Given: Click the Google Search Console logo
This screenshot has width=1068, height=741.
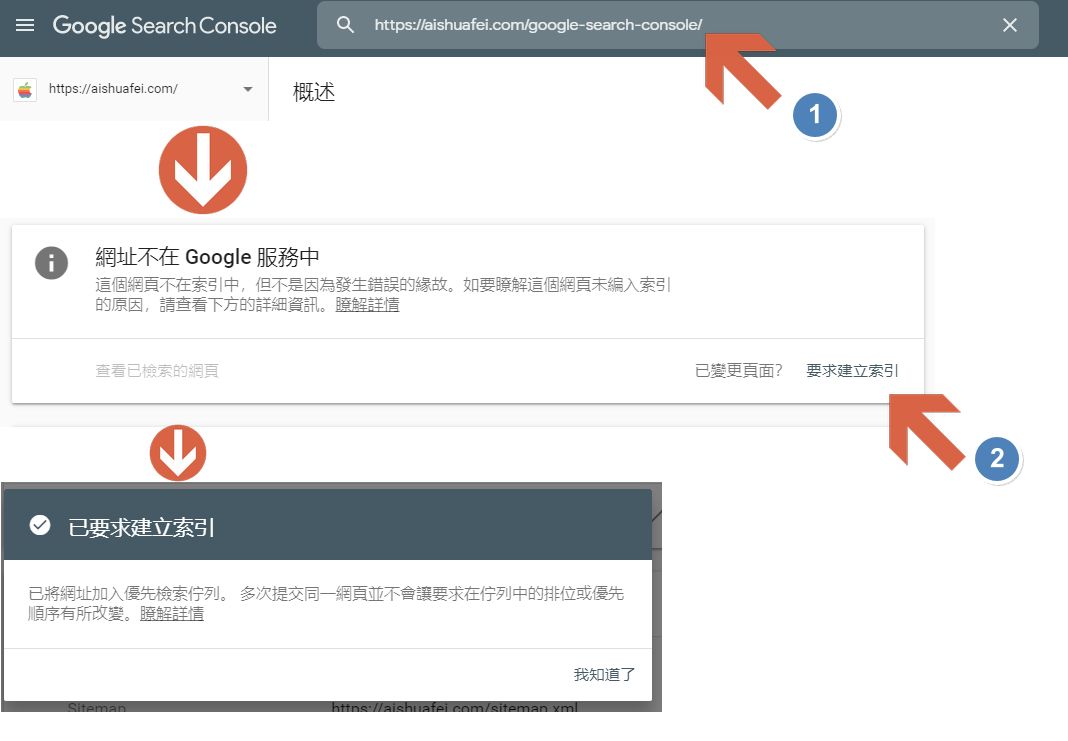Looking at the screenshot, I should tap(164, 26).
